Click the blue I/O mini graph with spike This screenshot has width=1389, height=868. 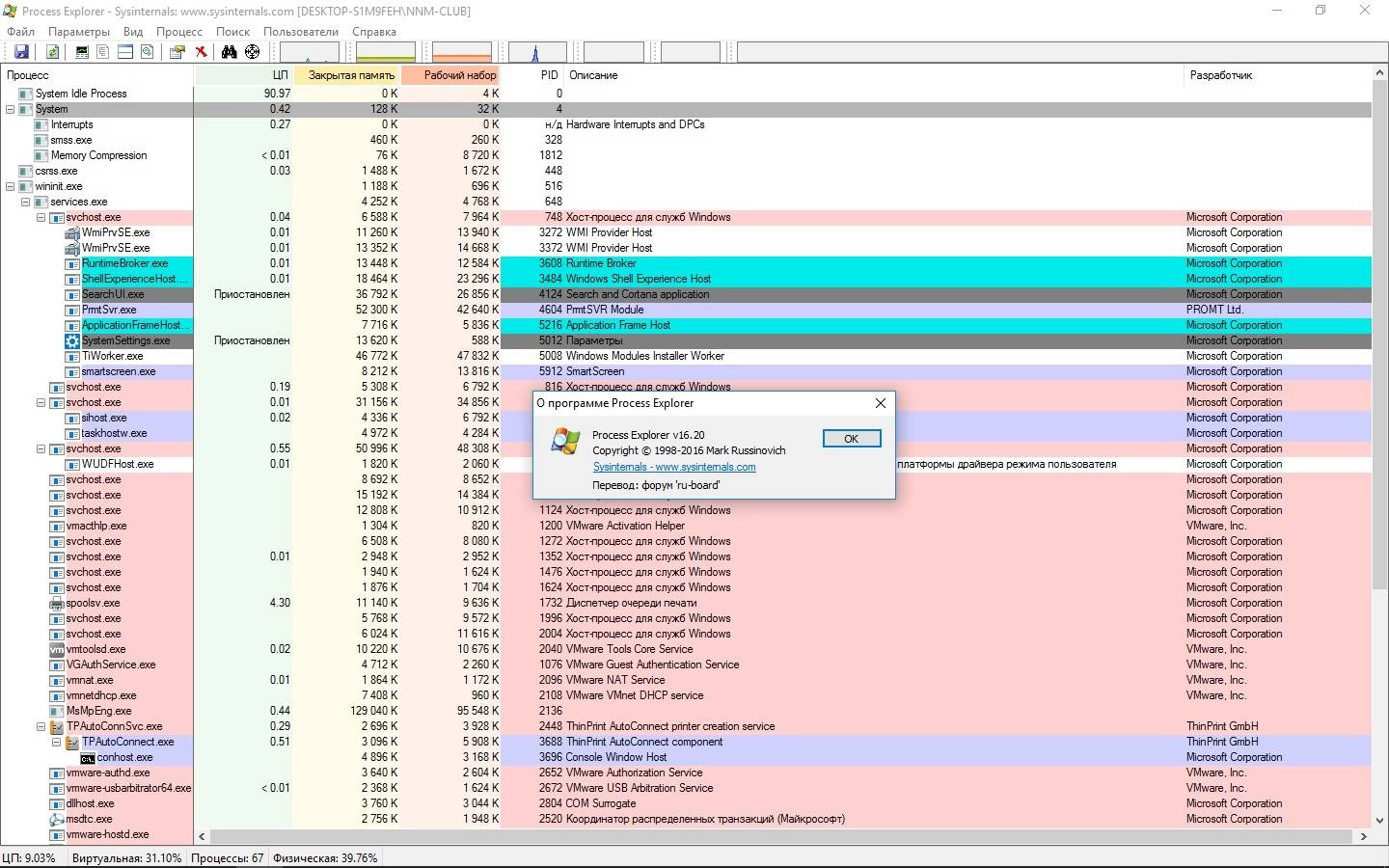[x=537, y=52]
